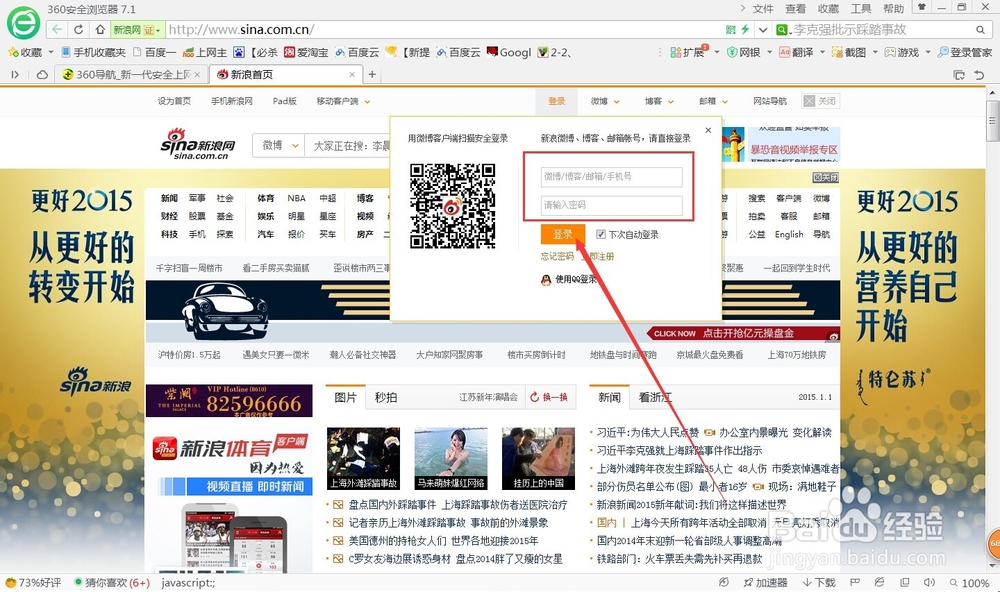Expand address bar dropdown arrow

click(763, 29)
